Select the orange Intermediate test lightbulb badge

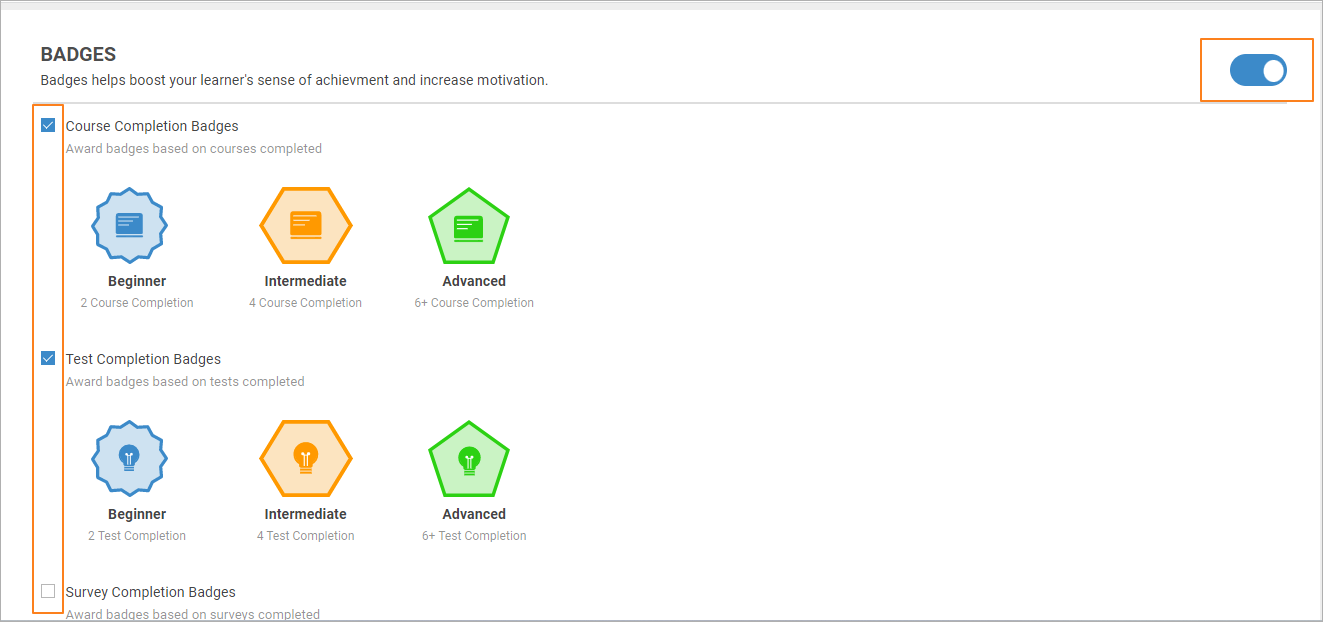(x=305, y=458)
